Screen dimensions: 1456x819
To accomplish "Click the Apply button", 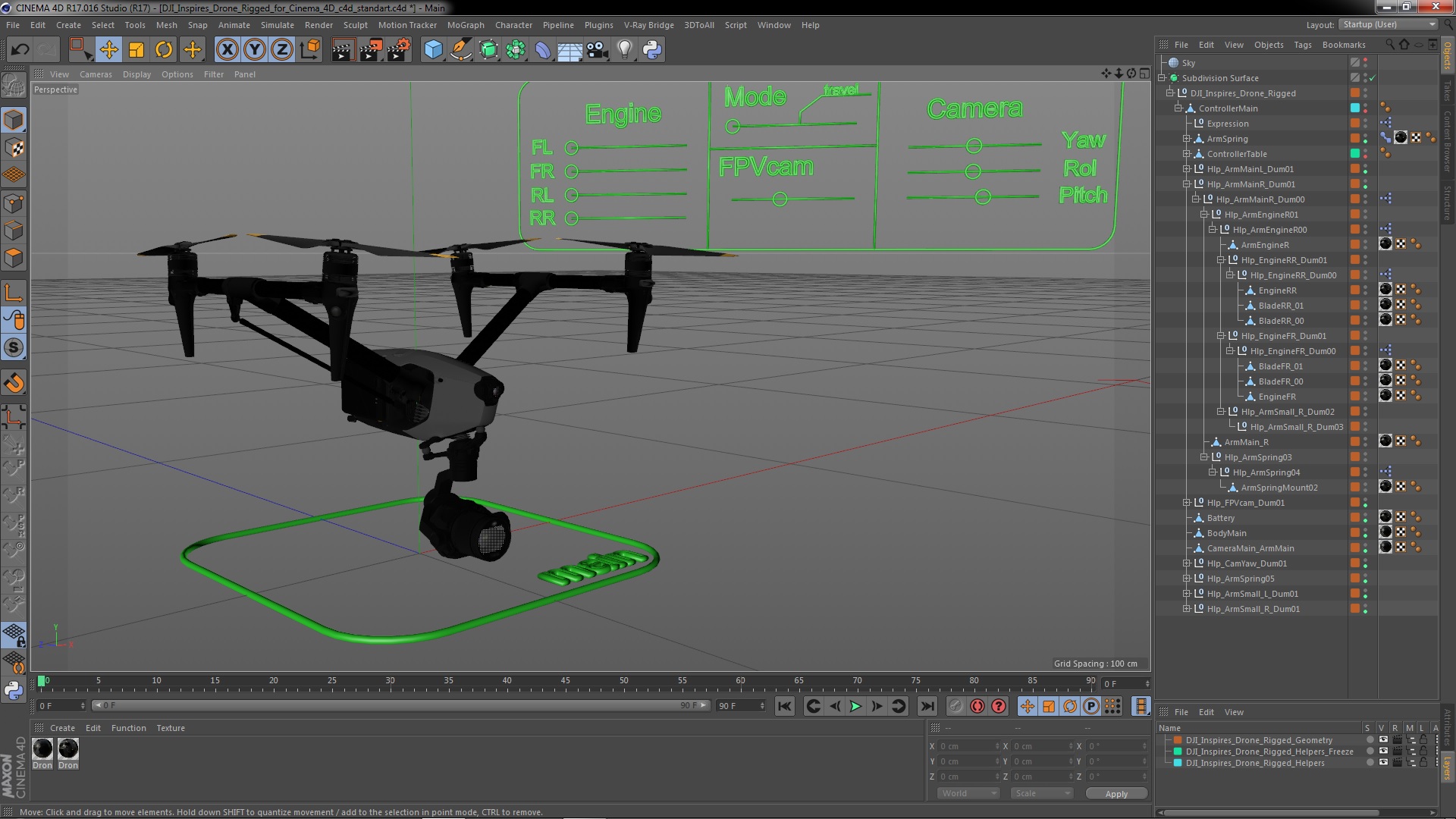I will tap(1116, 793).
